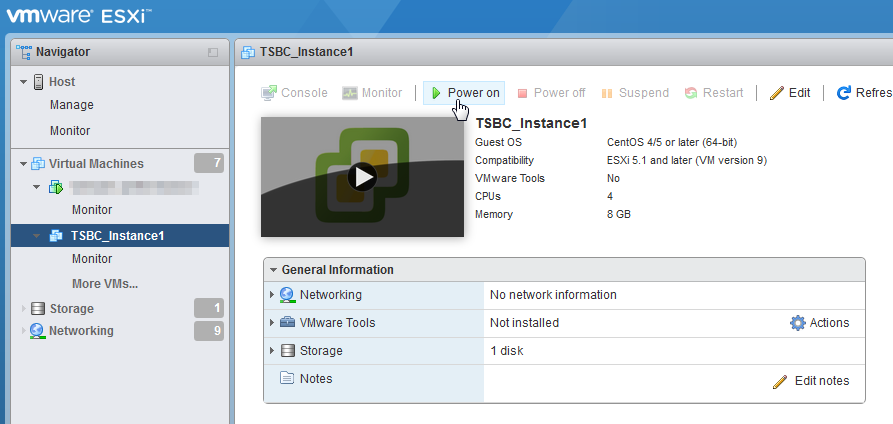Collapse the Virtual Machines node
The height and width of the screenshot is (424, 893).
click(x=23, y=164)
